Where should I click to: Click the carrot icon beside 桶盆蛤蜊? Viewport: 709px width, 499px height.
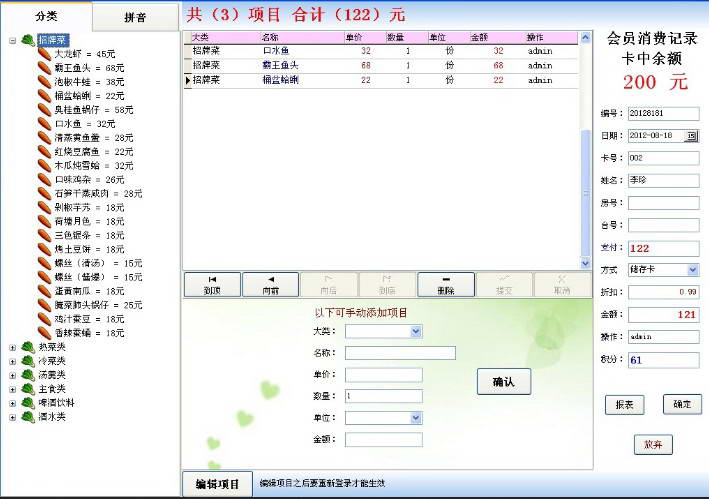pos(44,96)
